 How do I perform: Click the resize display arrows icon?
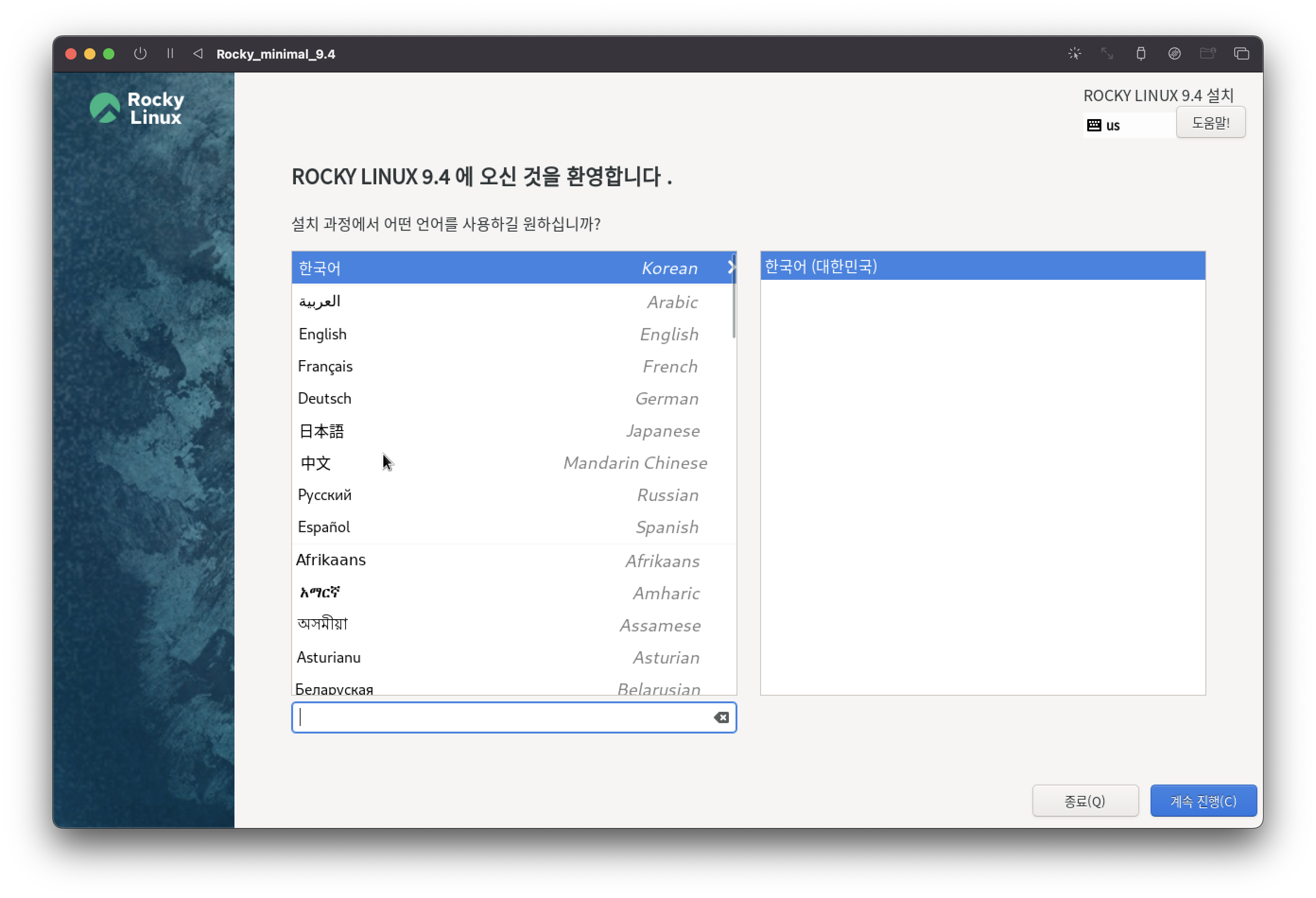click(x=1107, y=54)
